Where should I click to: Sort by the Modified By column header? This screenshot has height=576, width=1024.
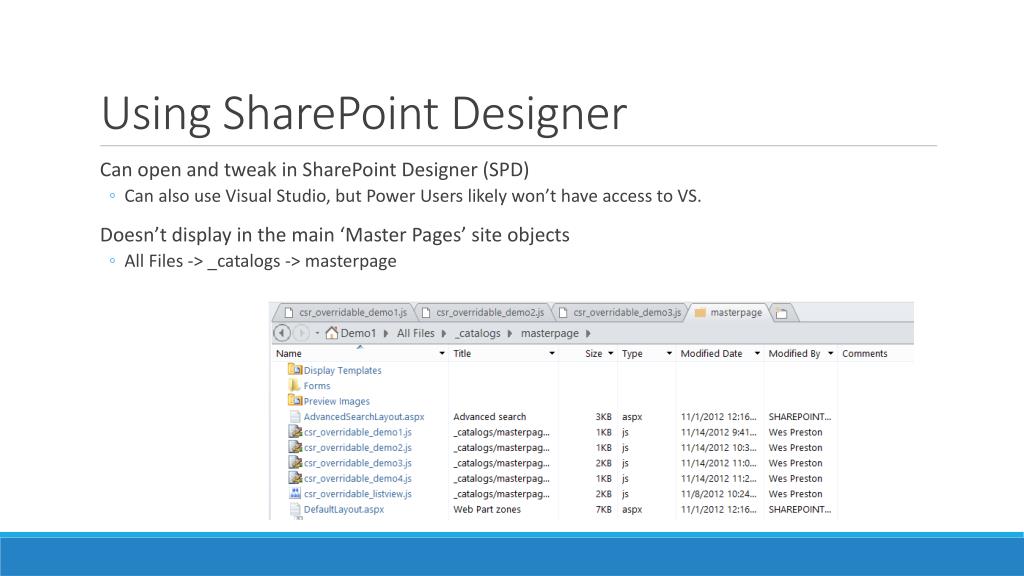(794, 353)
